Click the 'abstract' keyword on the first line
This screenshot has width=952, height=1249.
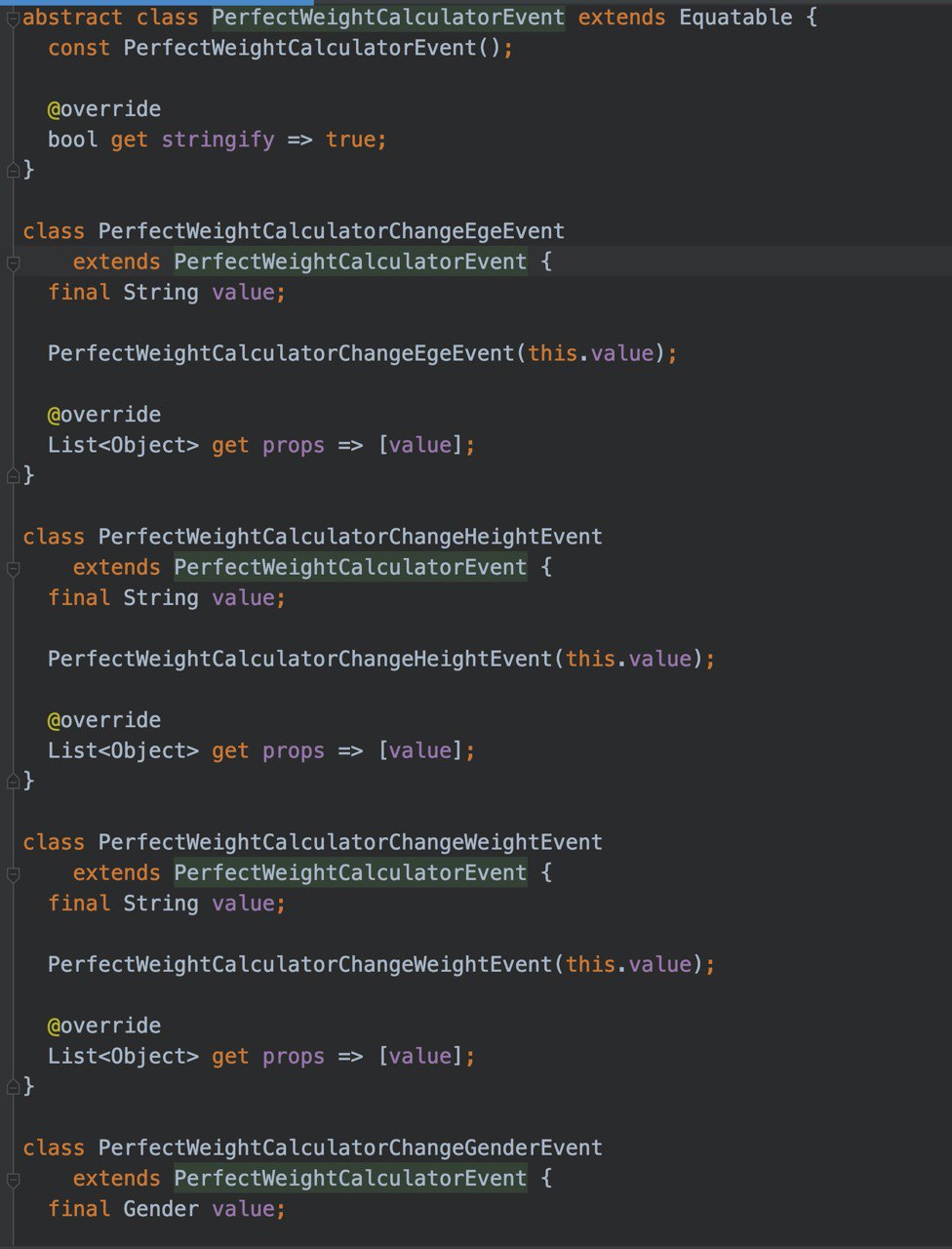[73, 18]
